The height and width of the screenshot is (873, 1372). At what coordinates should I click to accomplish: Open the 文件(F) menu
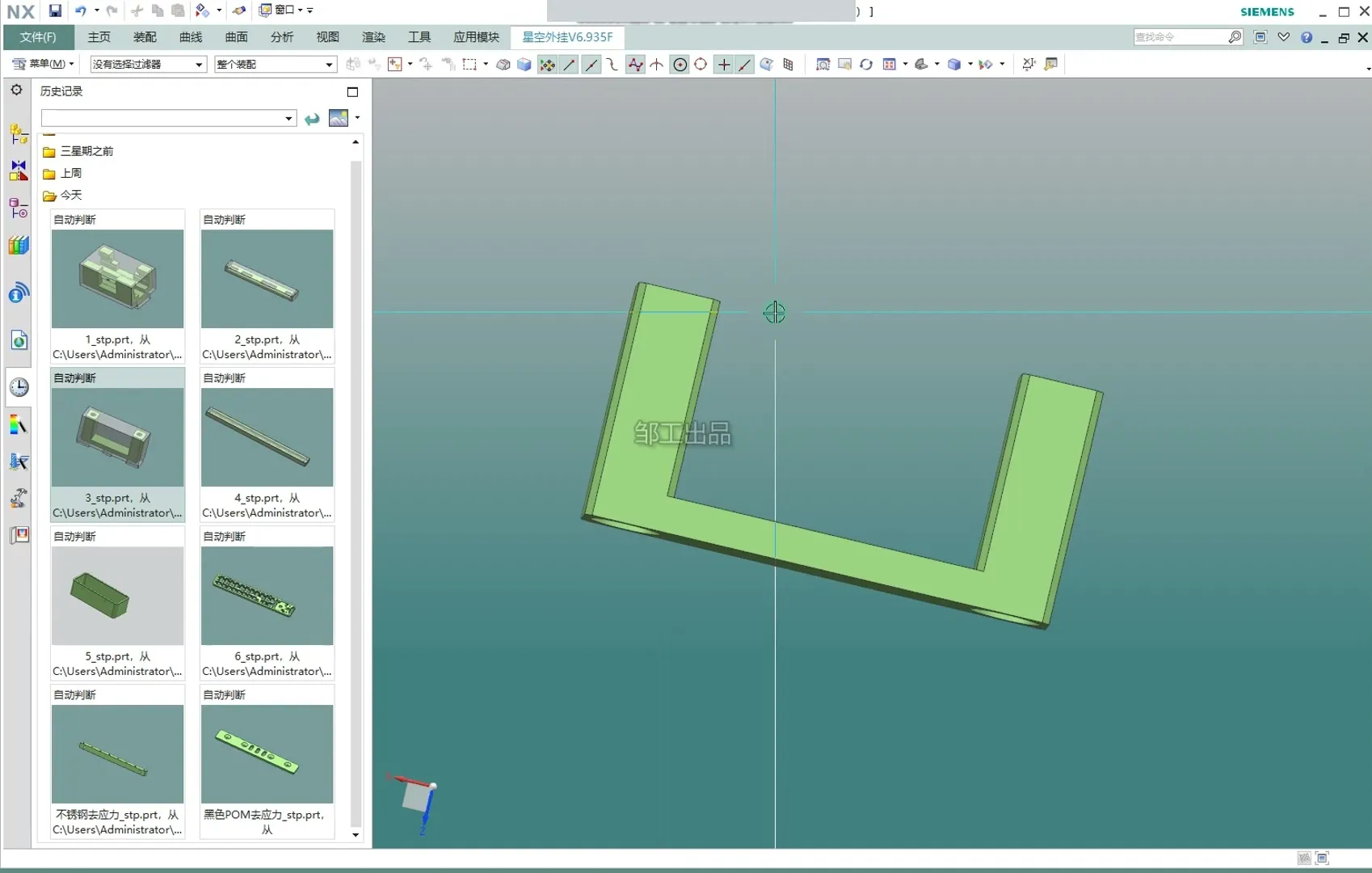38,37
